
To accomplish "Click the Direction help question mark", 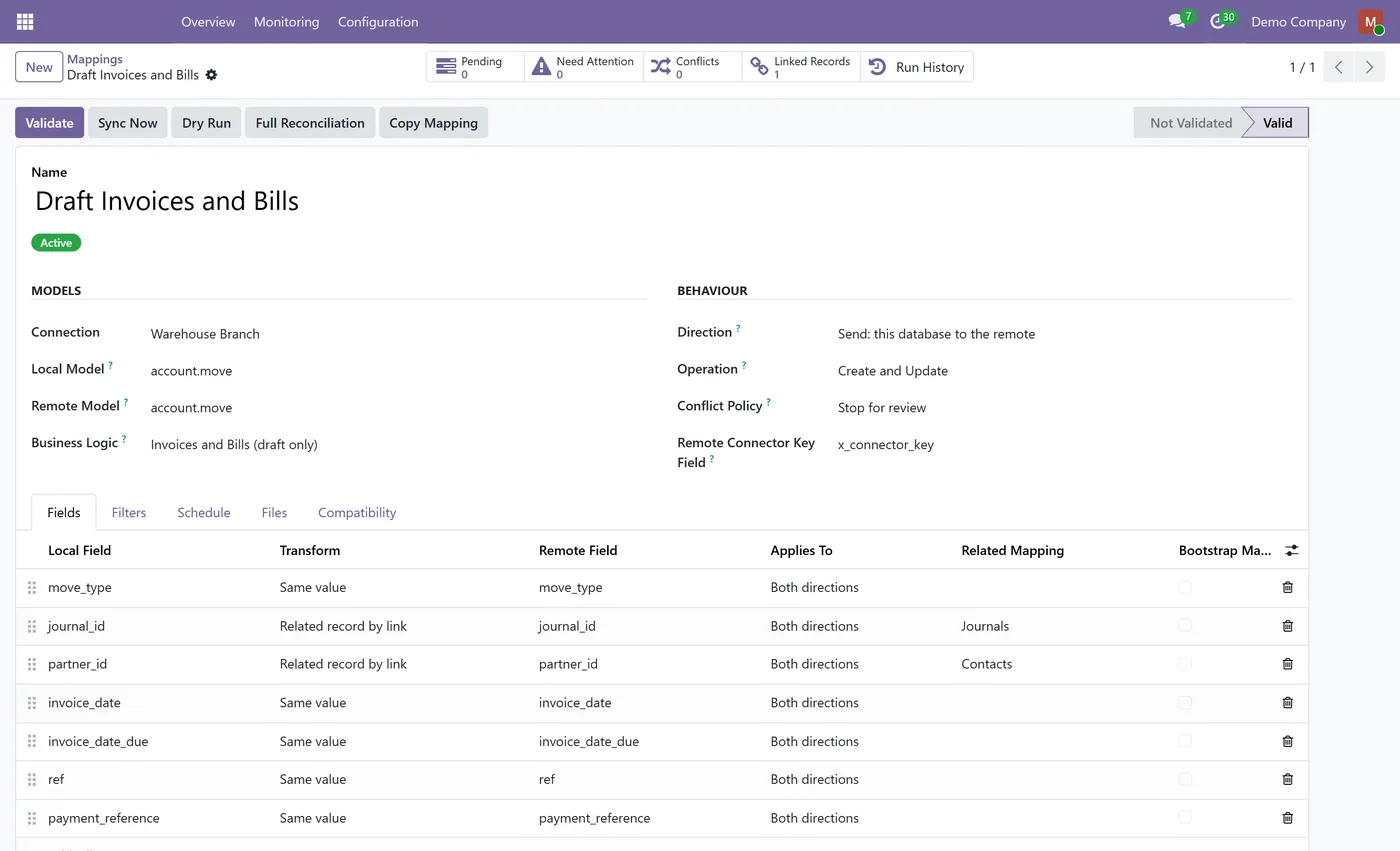I will point(738,328).
